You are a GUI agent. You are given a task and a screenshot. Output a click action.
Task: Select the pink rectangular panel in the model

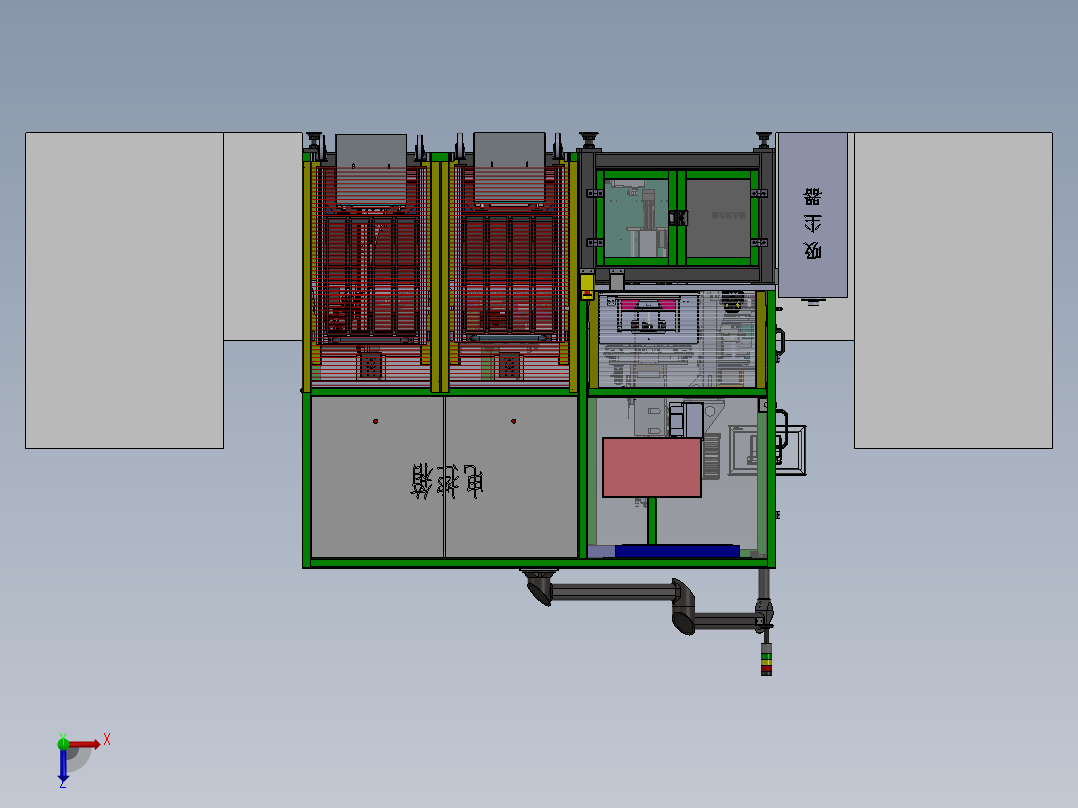(x=652, y=468)
